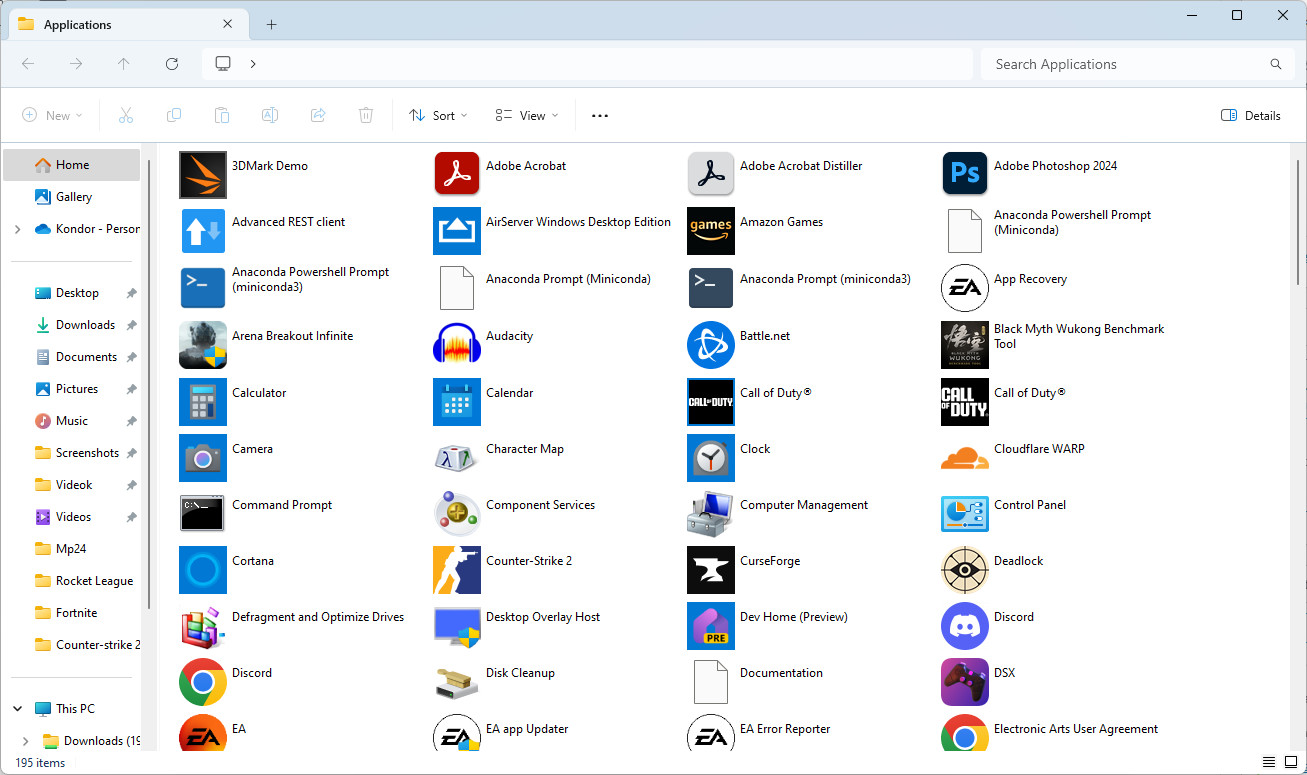Select Defragment and Optimize Drives icon
Viewport: 1307px width, 775px height.
point(203,626)
